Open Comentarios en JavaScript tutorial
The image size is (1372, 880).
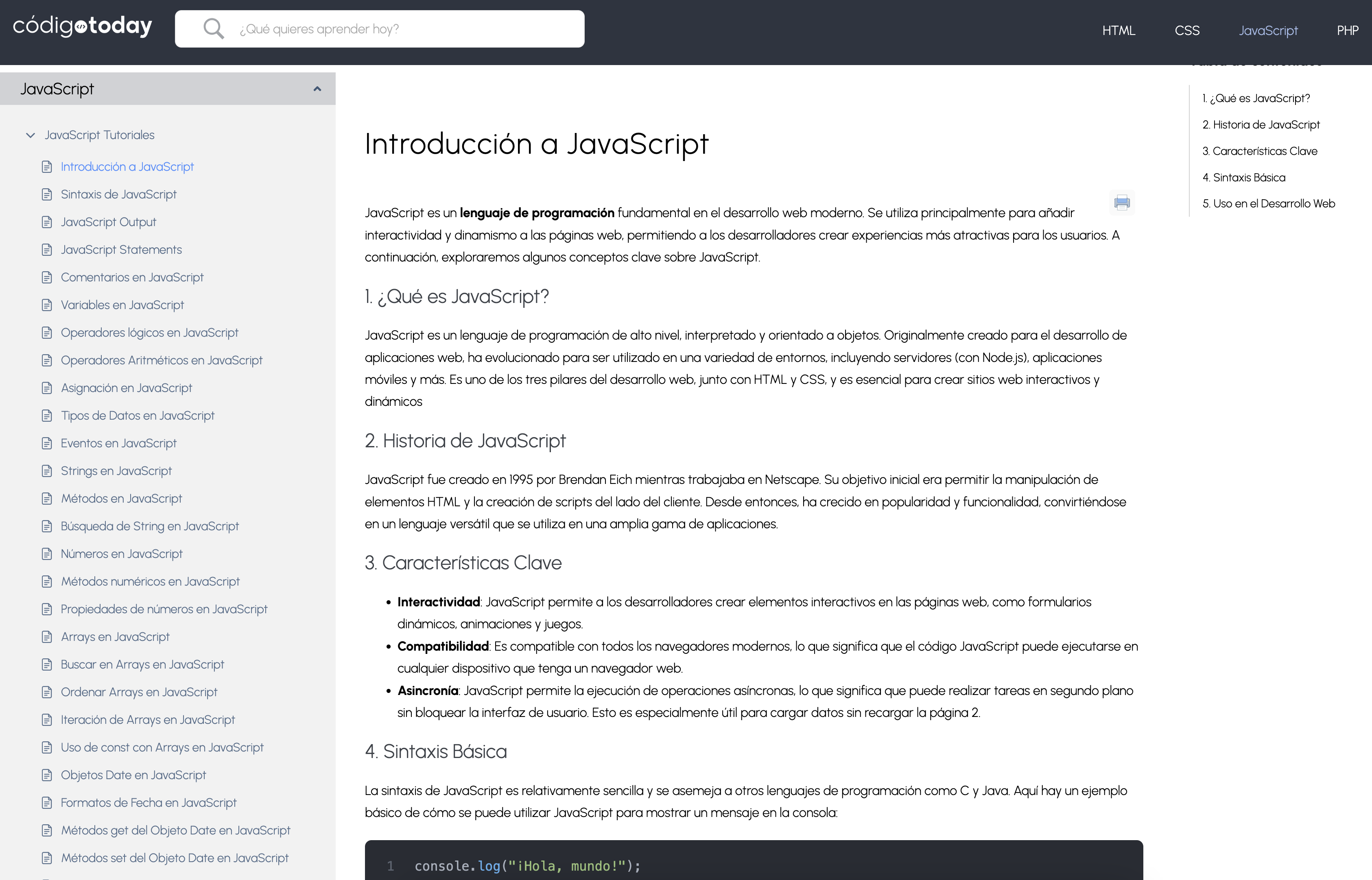(132, 278)
